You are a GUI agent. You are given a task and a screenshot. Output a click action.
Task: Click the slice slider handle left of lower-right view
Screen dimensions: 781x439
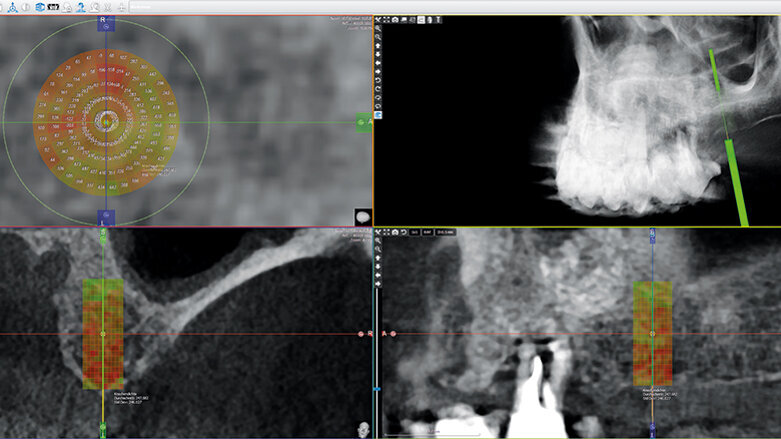click(x=377, y=389)
